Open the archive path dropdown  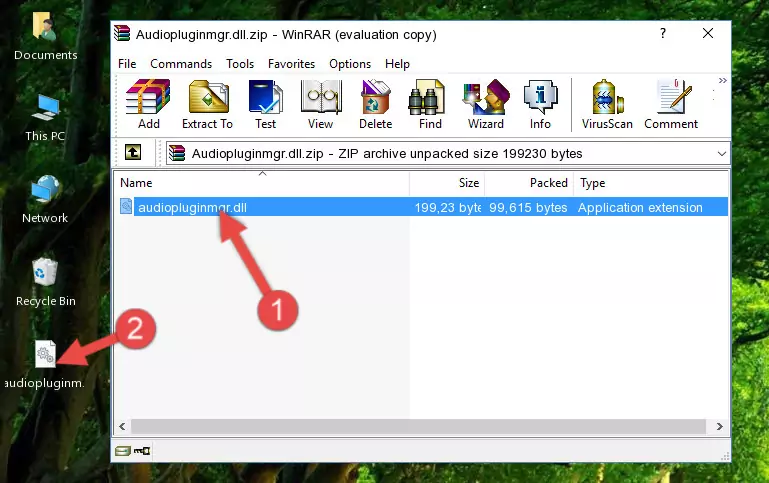point(721,153)
